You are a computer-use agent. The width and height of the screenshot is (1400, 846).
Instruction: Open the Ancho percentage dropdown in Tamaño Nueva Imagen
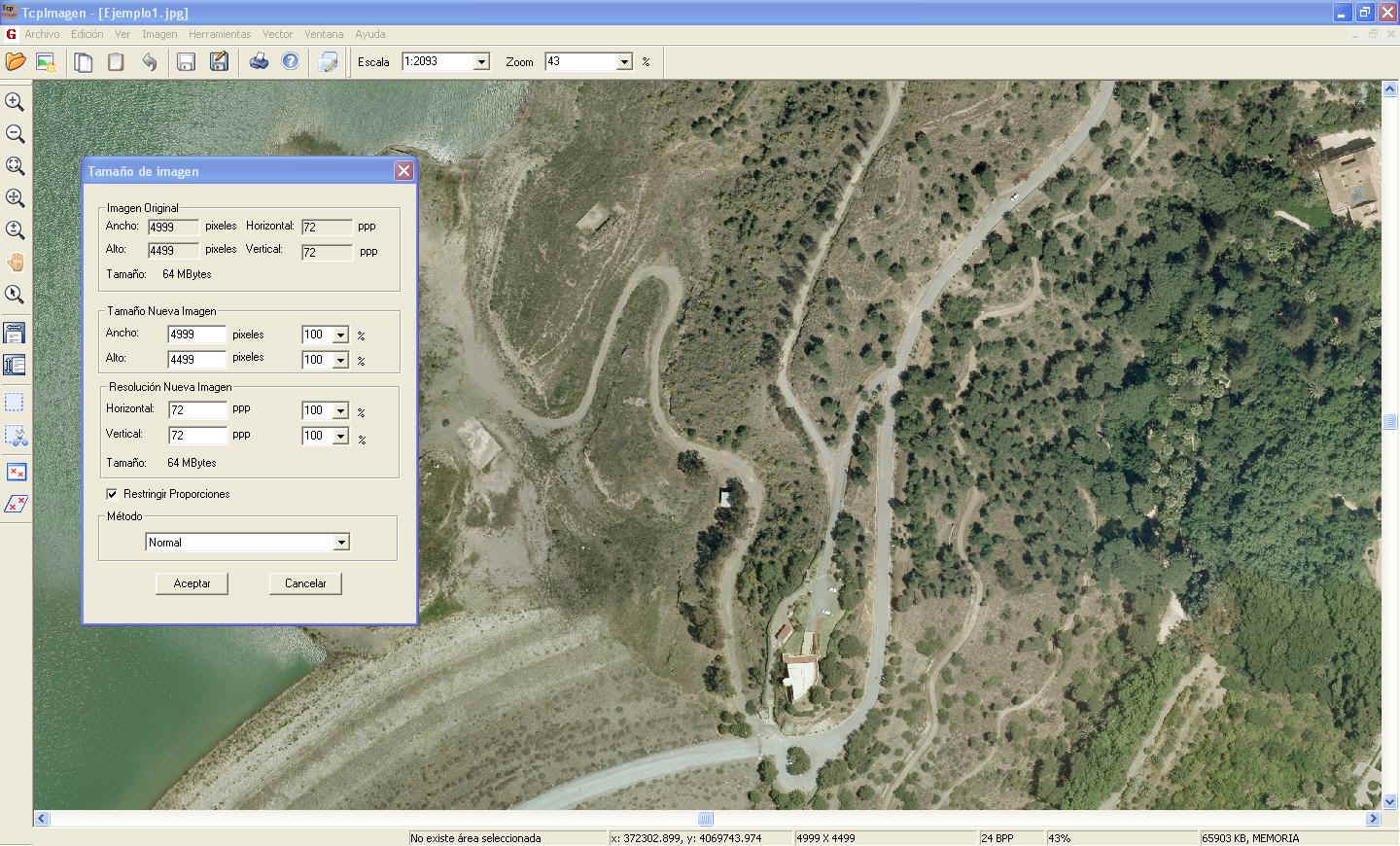pyautogui.click(x=340, y=335)
